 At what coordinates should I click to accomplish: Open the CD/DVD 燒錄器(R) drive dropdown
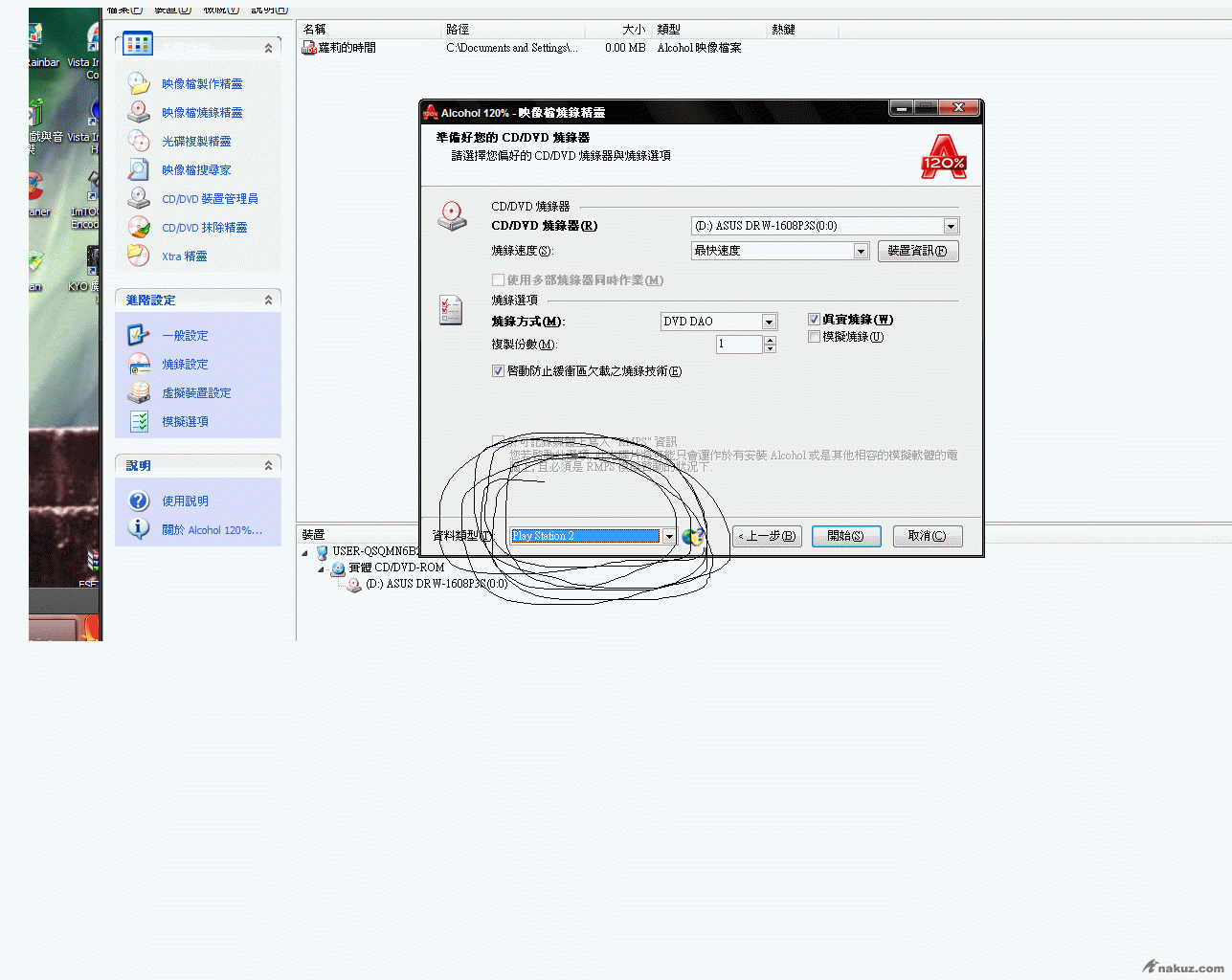(x=950, y=227)
